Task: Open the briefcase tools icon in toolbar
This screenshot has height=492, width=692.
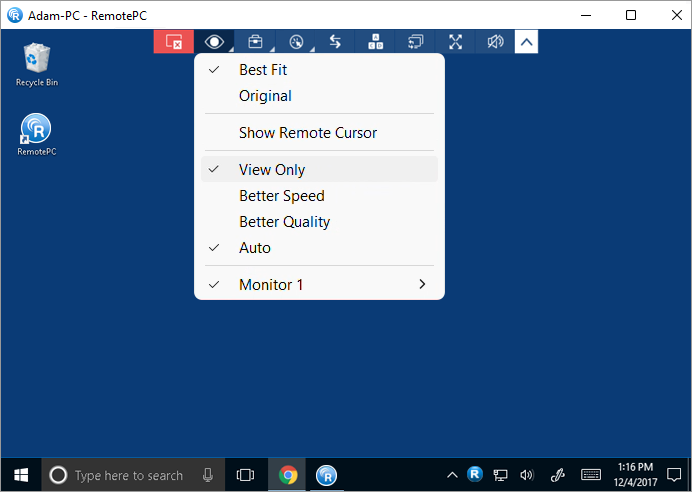Action: point(254,42)
